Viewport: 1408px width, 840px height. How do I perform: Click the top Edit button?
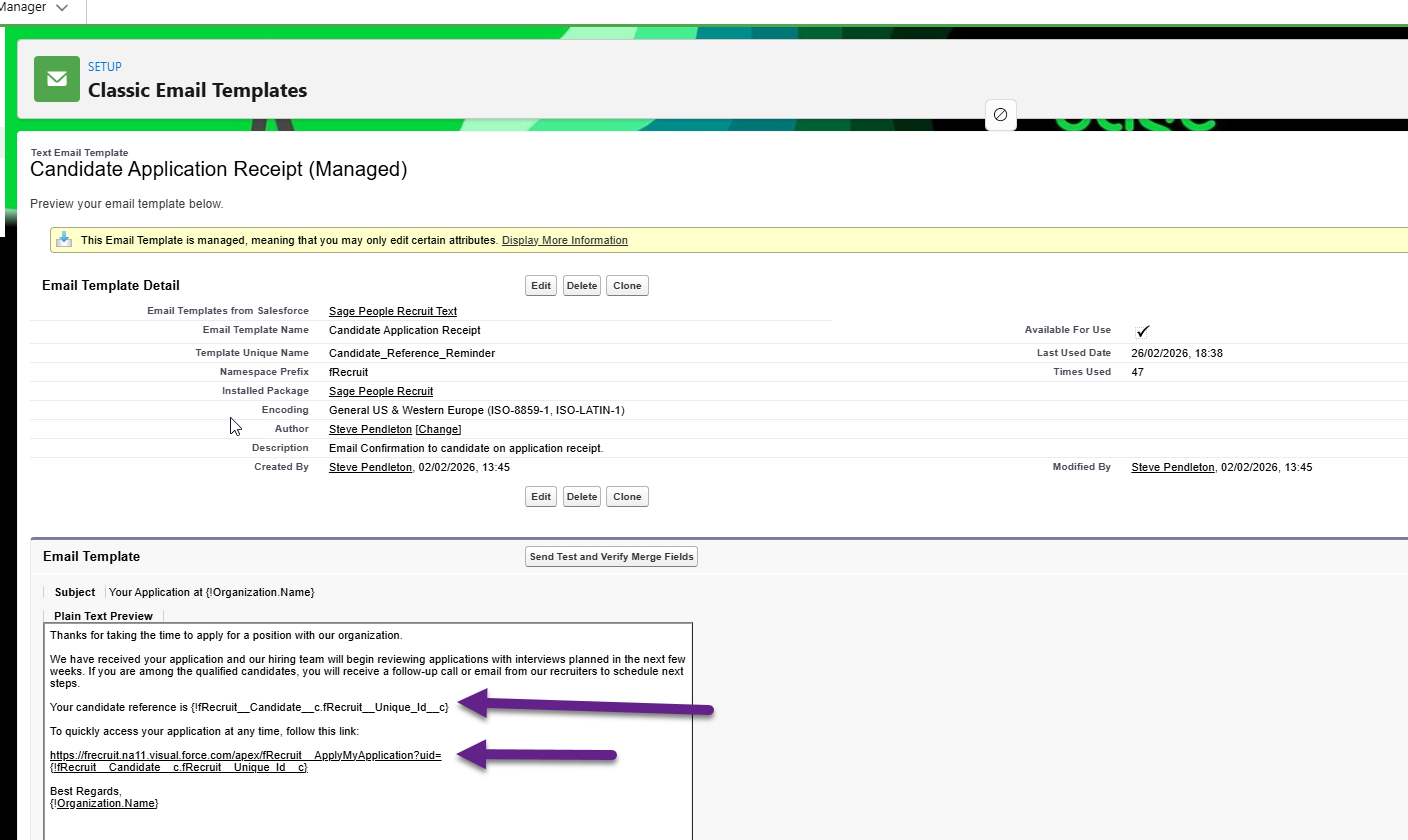541,286
